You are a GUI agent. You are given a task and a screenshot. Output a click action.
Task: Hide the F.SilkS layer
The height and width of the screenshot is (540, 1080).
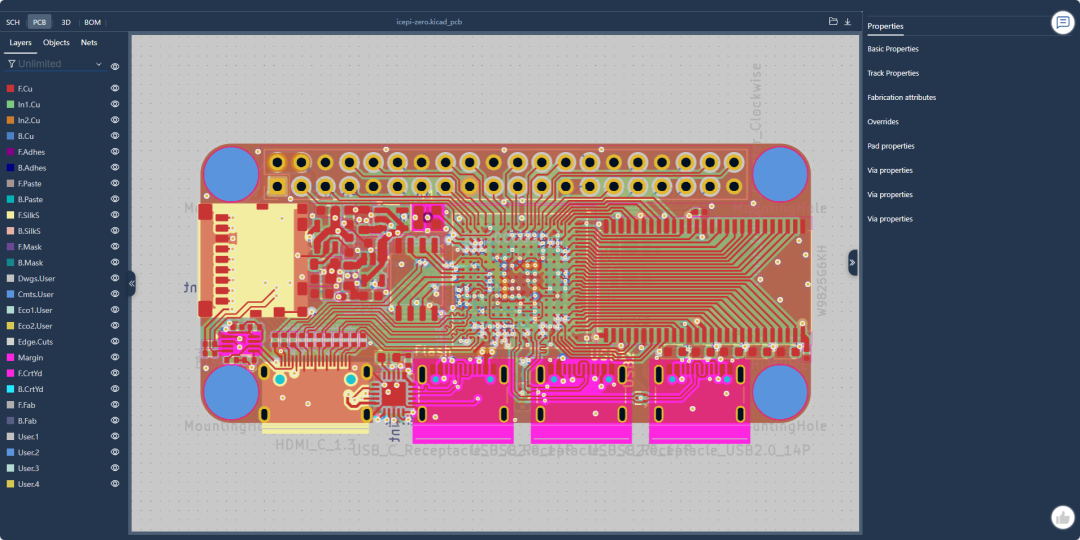pyautogui.click(x=115, y=215)
